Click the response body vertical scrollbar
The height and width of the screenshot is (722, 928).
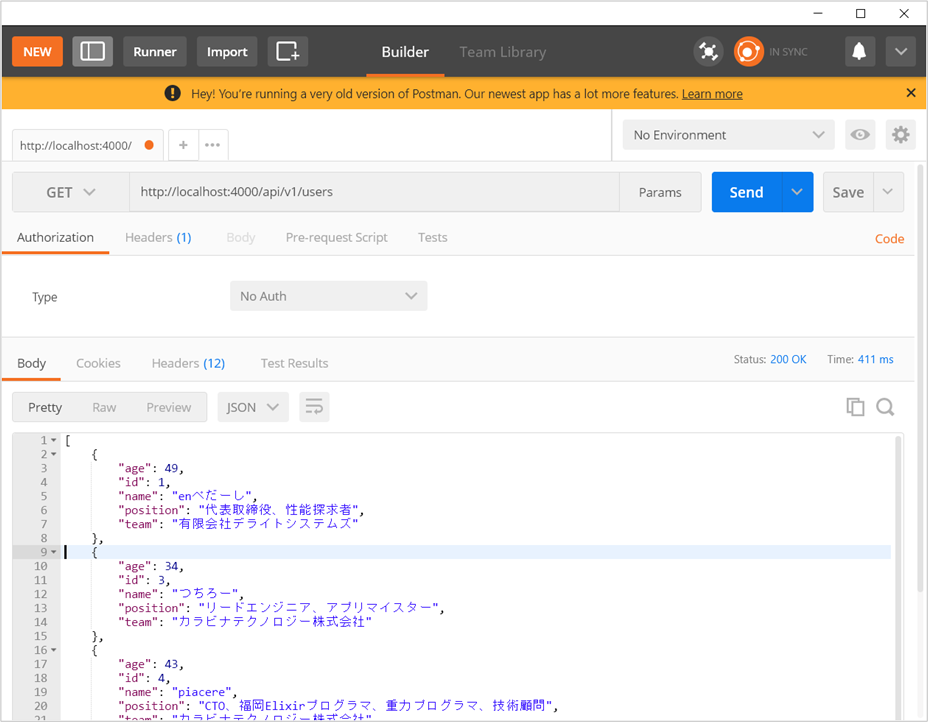tap(898, 576)
